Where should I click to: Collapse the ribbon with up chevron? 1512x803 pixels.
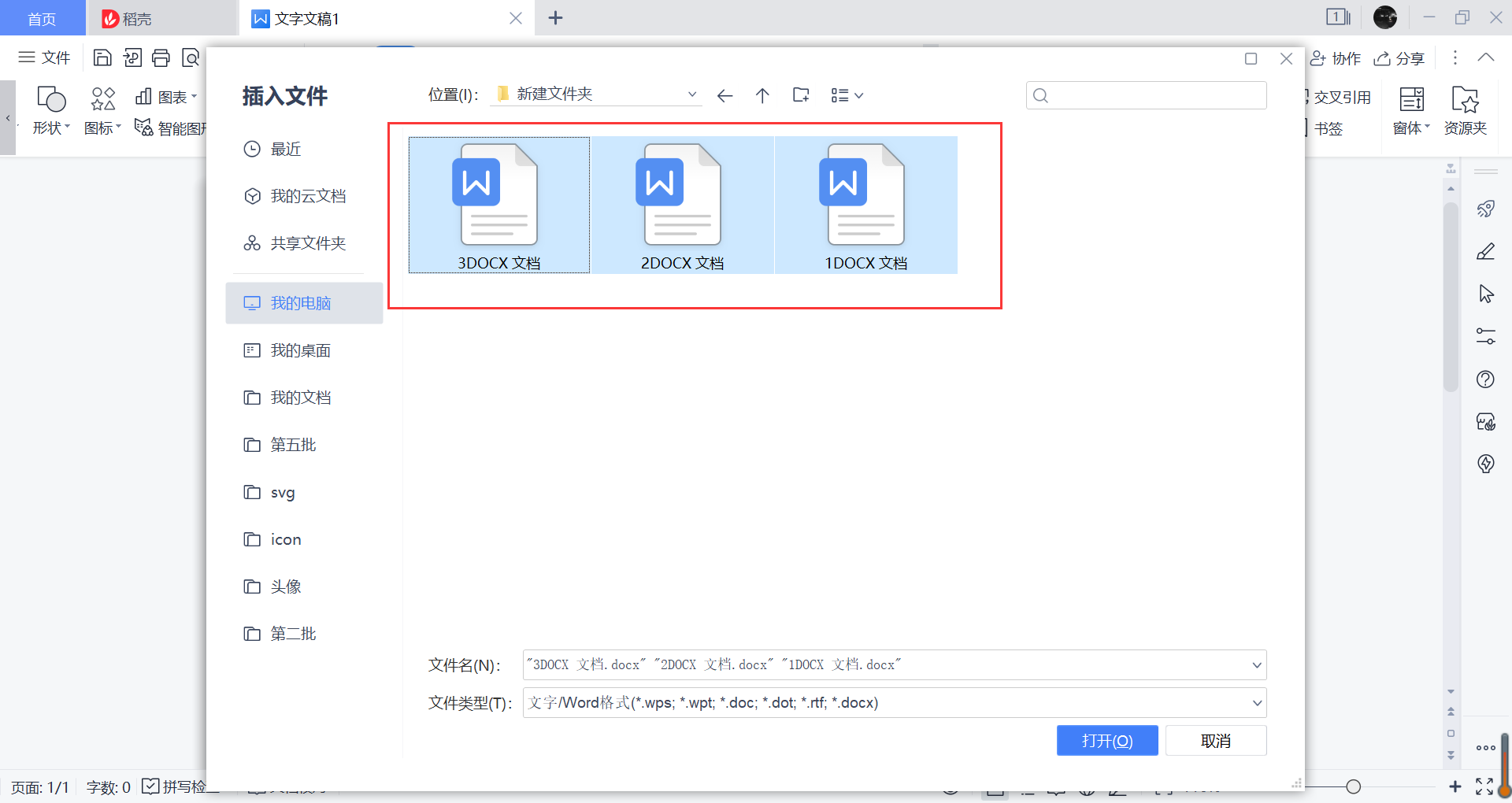coord(1486,57)
